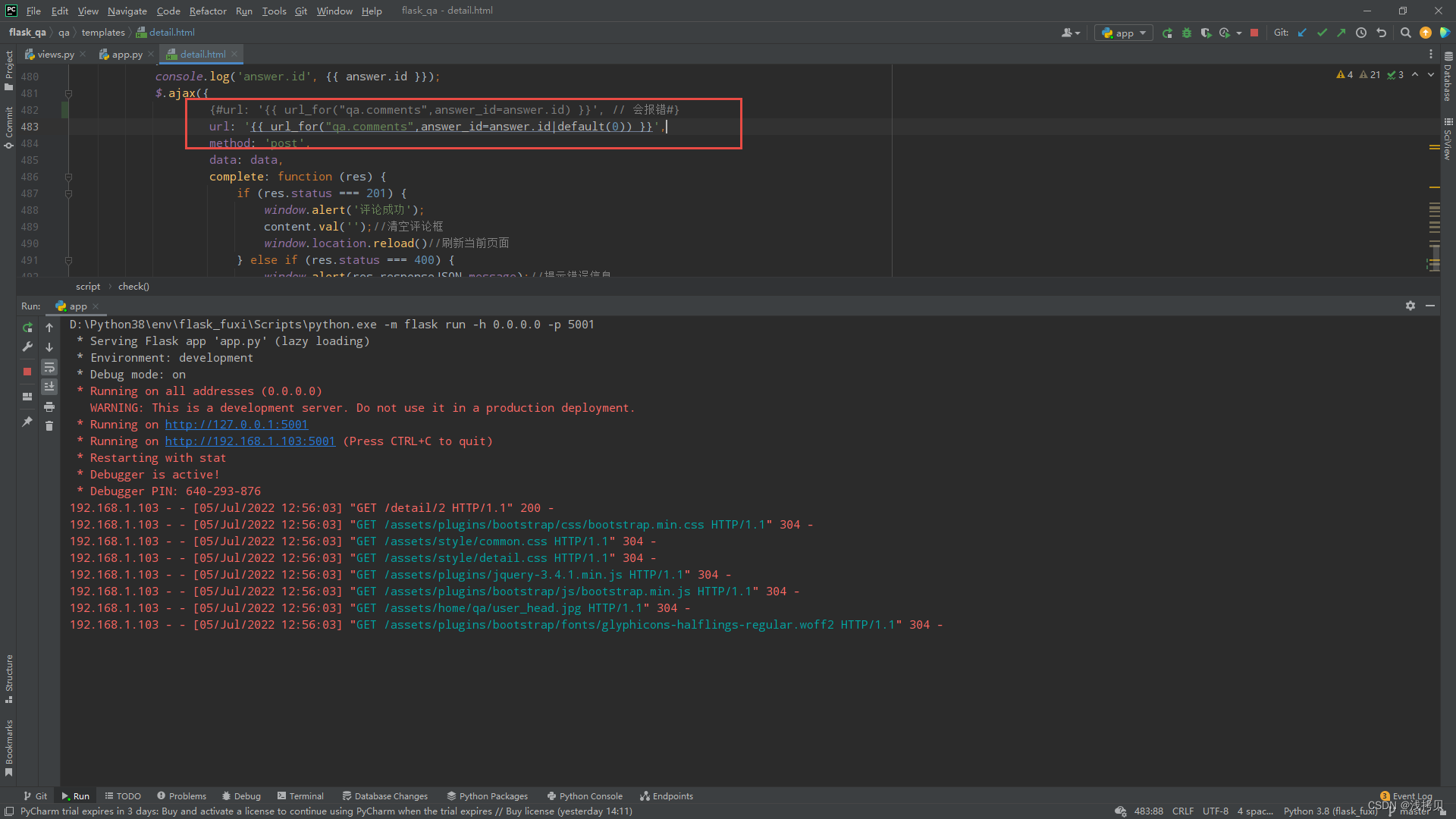Screen dimensions: 1456x819
Task: Open the Refactor menu
Action: point(208,11)
